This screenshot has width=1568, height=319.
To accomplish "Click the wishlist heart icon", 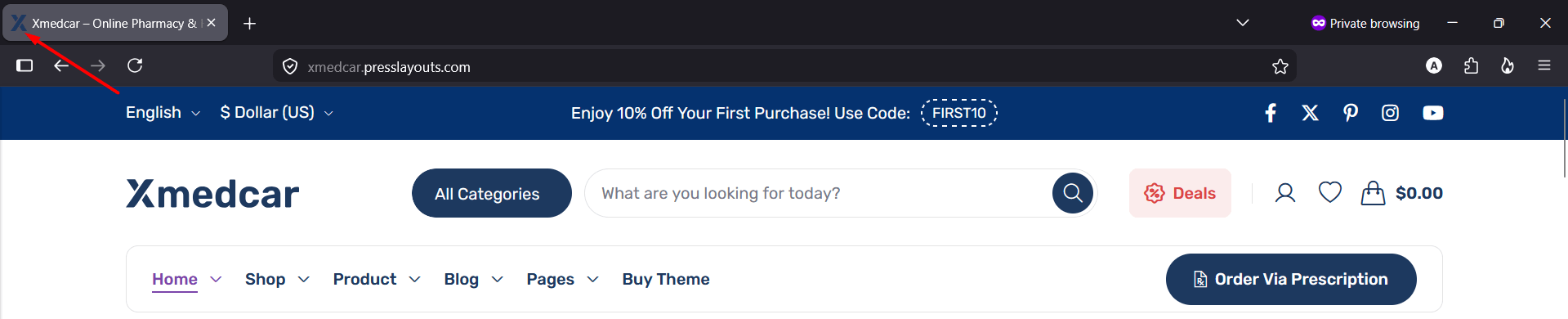I will (1330, 192).
